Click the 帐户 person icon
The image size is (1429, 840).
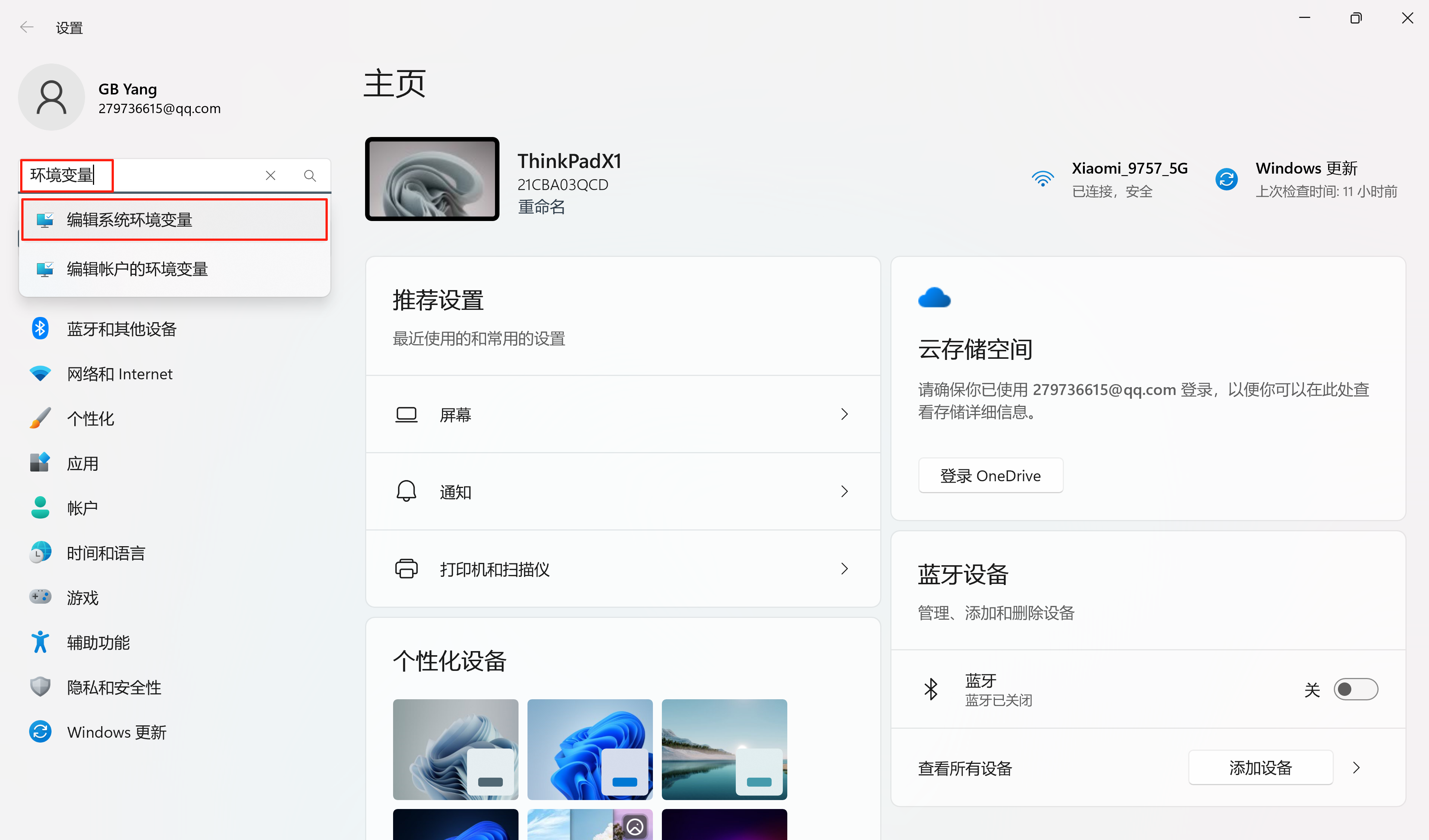pos(40,508)
